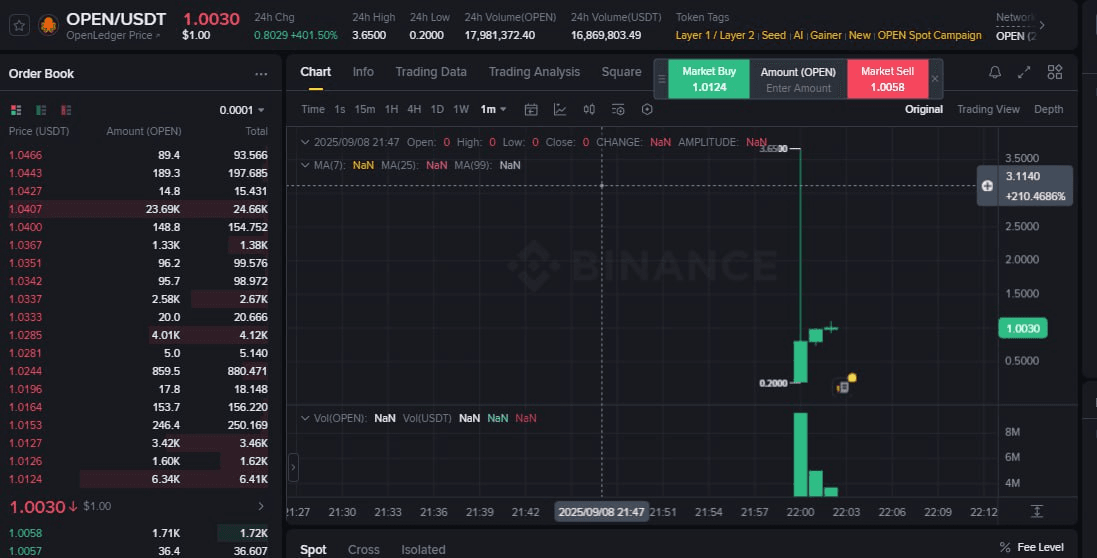Expand the chart side panel arrow

294,467
